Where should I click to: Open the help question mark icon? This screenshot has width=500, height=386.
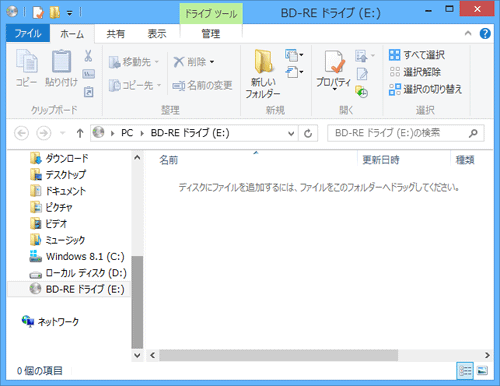(x=485, y=33)
